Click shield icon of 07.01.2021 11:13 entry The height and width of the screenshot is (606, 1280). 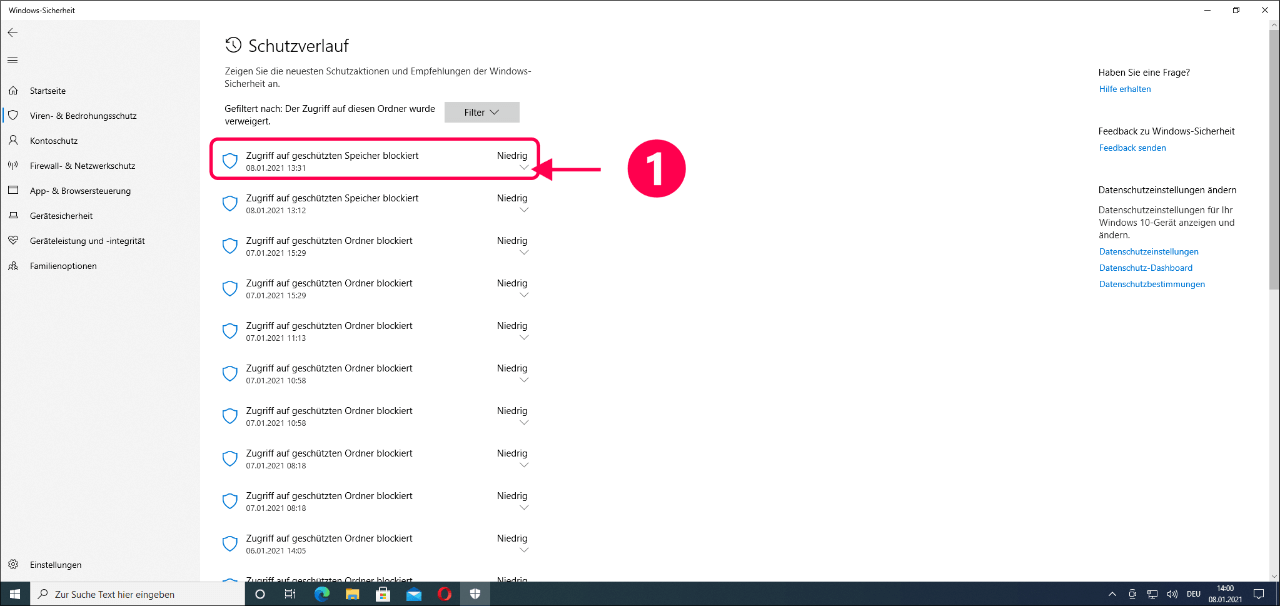coord(229,331)
